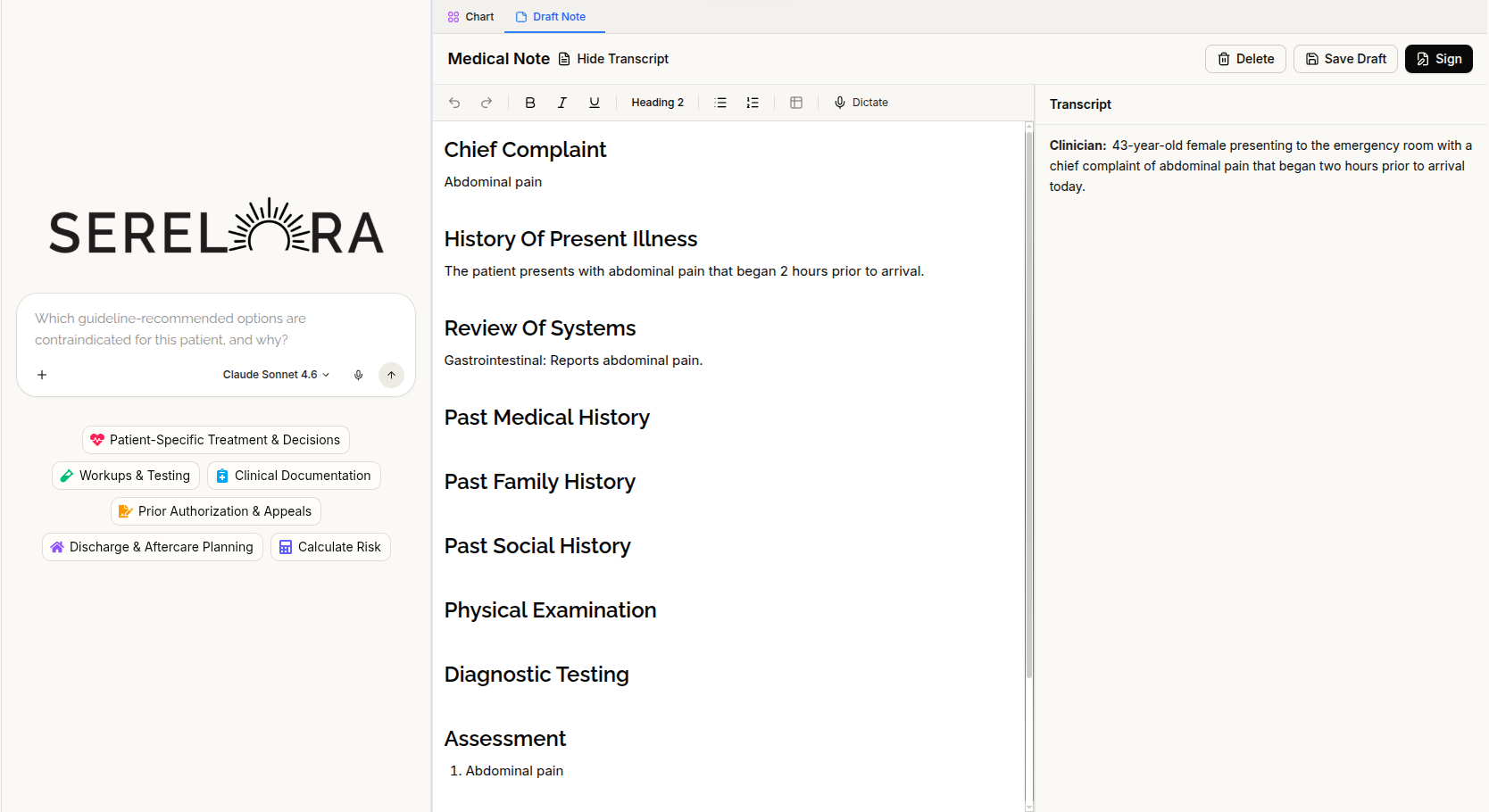Click the History Of Present Illness heading
Image resolution: width=1489 pixels, height=812 pixels.
coord(570,239)
